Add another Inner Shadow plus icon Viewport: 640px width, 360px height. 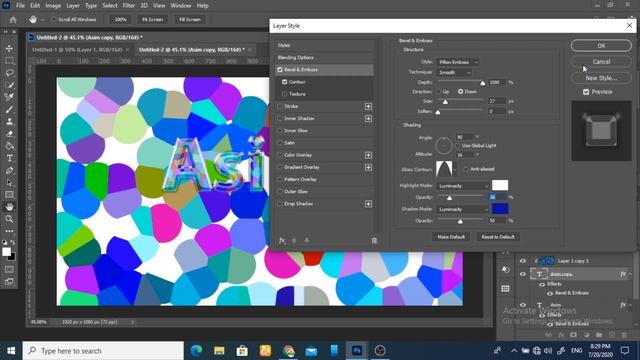[368, 118]
